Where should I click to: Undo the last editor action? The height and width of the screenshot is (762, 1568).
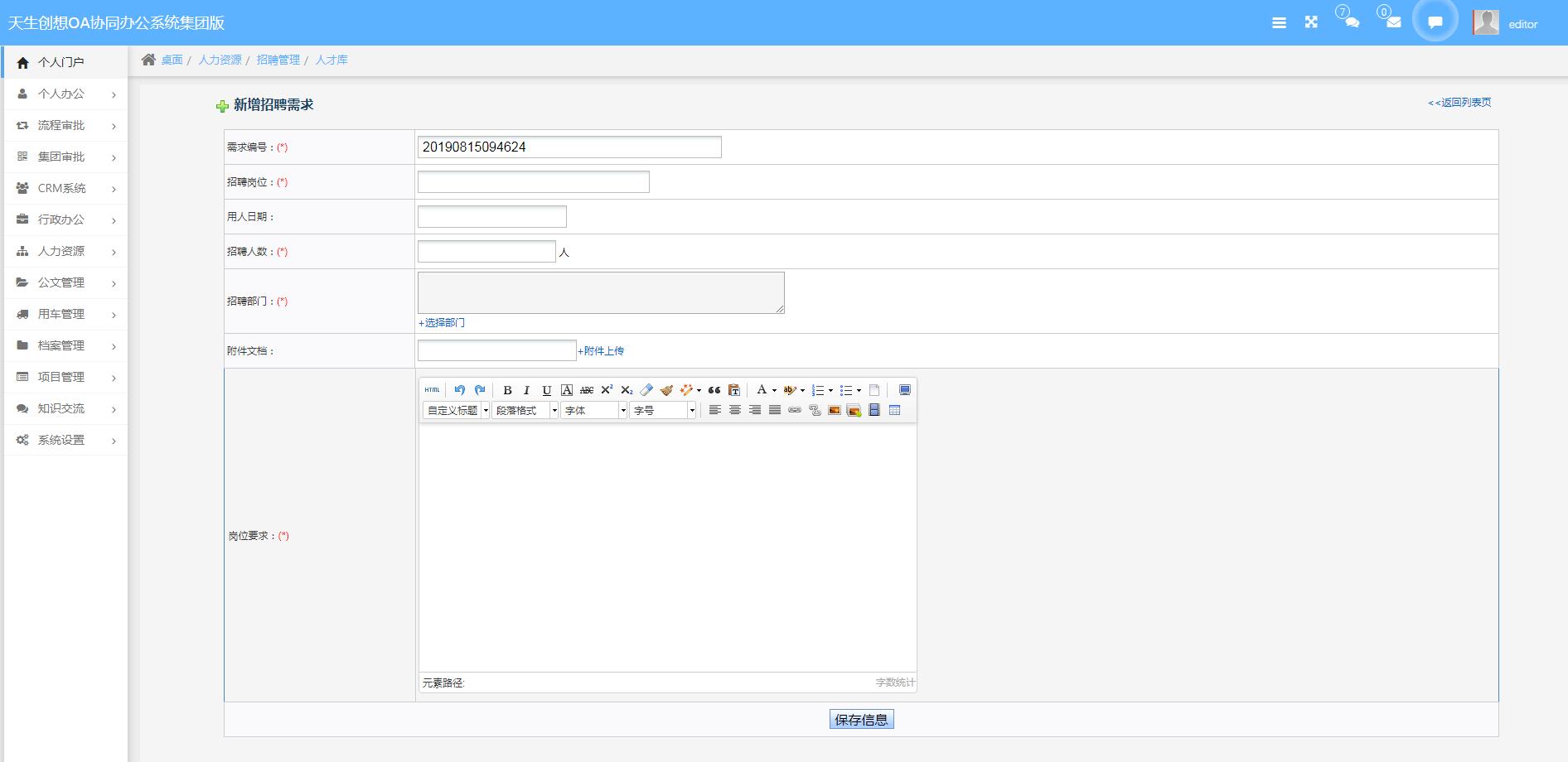click(x=460, y=390)
